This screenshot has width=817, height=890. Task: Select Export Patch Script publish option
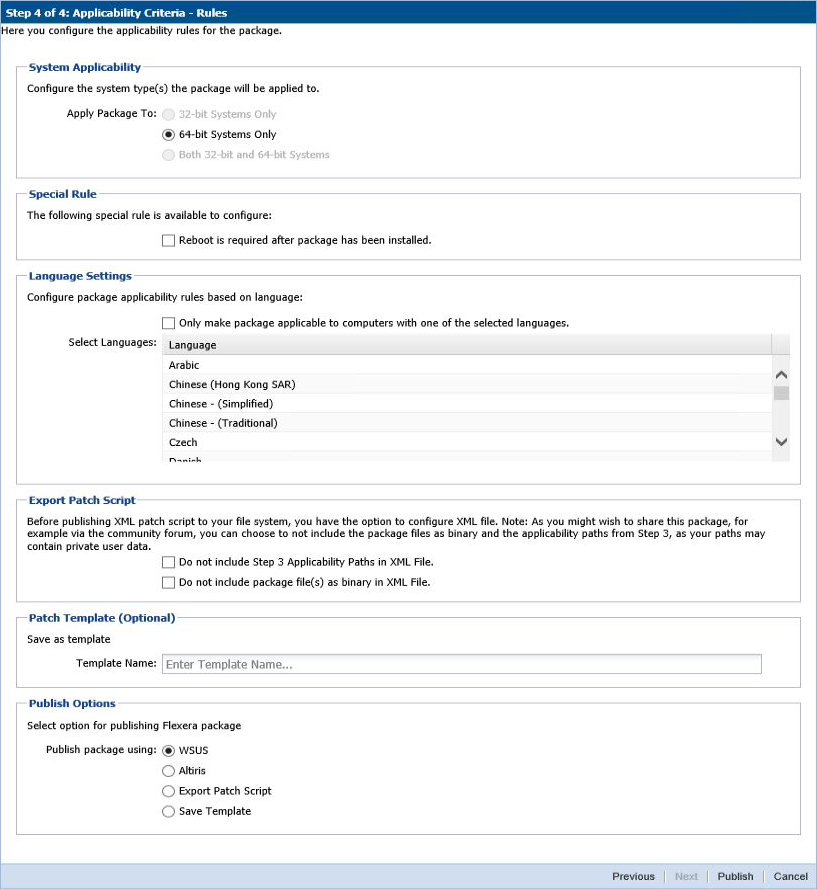[168, 791]
